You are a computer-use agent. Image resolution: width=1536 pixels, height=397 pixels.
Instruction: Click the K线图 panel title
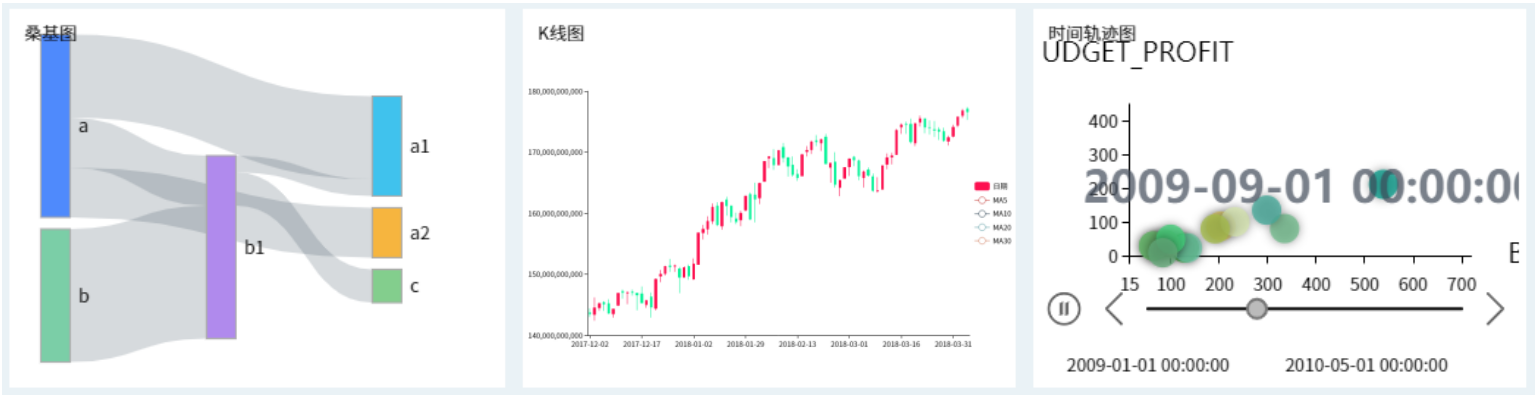[561, 33]
